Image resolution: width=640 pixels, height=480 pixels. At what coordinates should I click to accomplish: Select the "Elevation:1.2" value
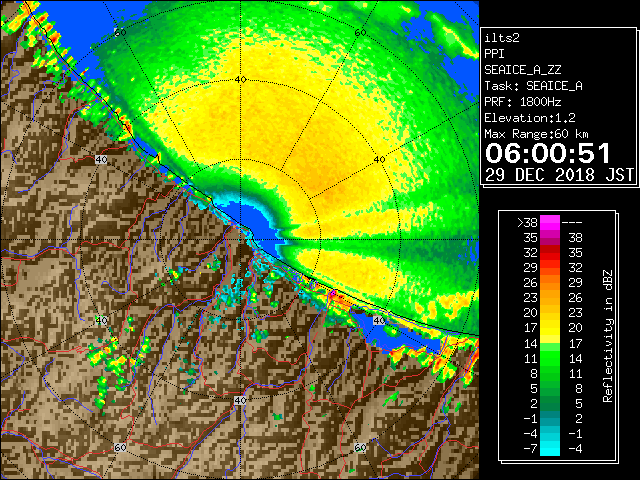tap(530, 118)
